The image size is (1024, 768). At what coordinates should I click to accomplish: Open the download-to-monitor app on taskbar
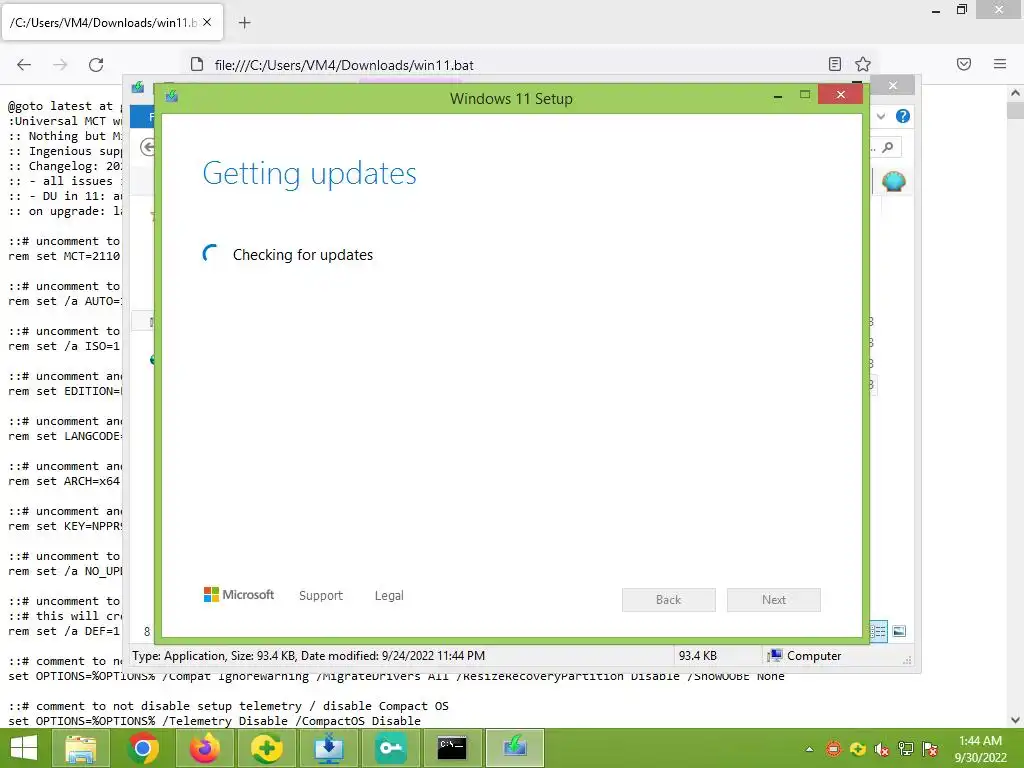pos(328,748)
